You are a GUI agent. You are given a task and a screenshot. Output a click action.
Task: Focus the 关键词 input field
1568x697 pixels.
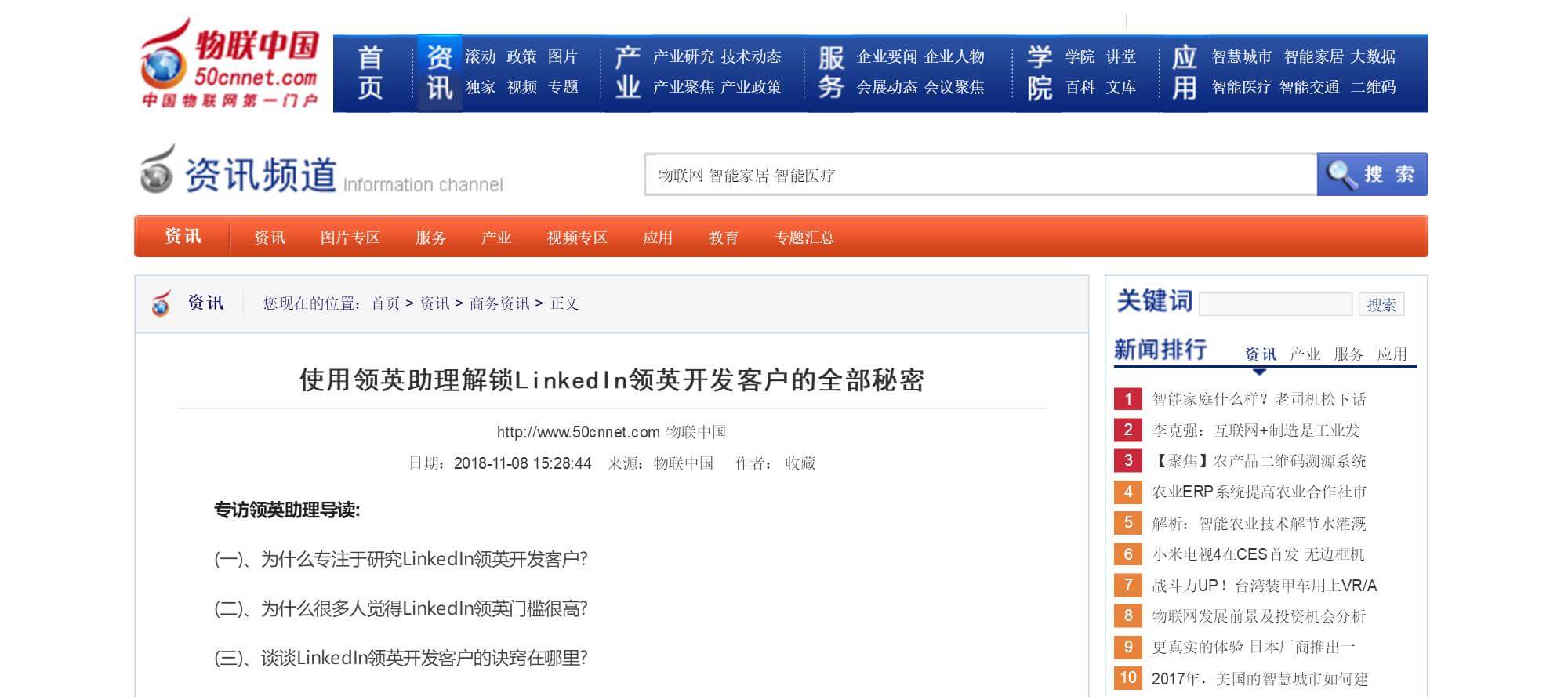(x=1276, y=304)
